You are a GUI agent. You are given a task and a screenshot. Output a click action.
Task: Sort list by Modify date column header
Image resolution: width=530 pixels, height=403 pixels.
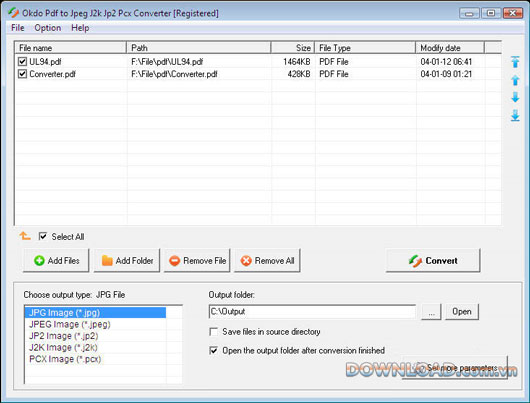click(450, 48)
